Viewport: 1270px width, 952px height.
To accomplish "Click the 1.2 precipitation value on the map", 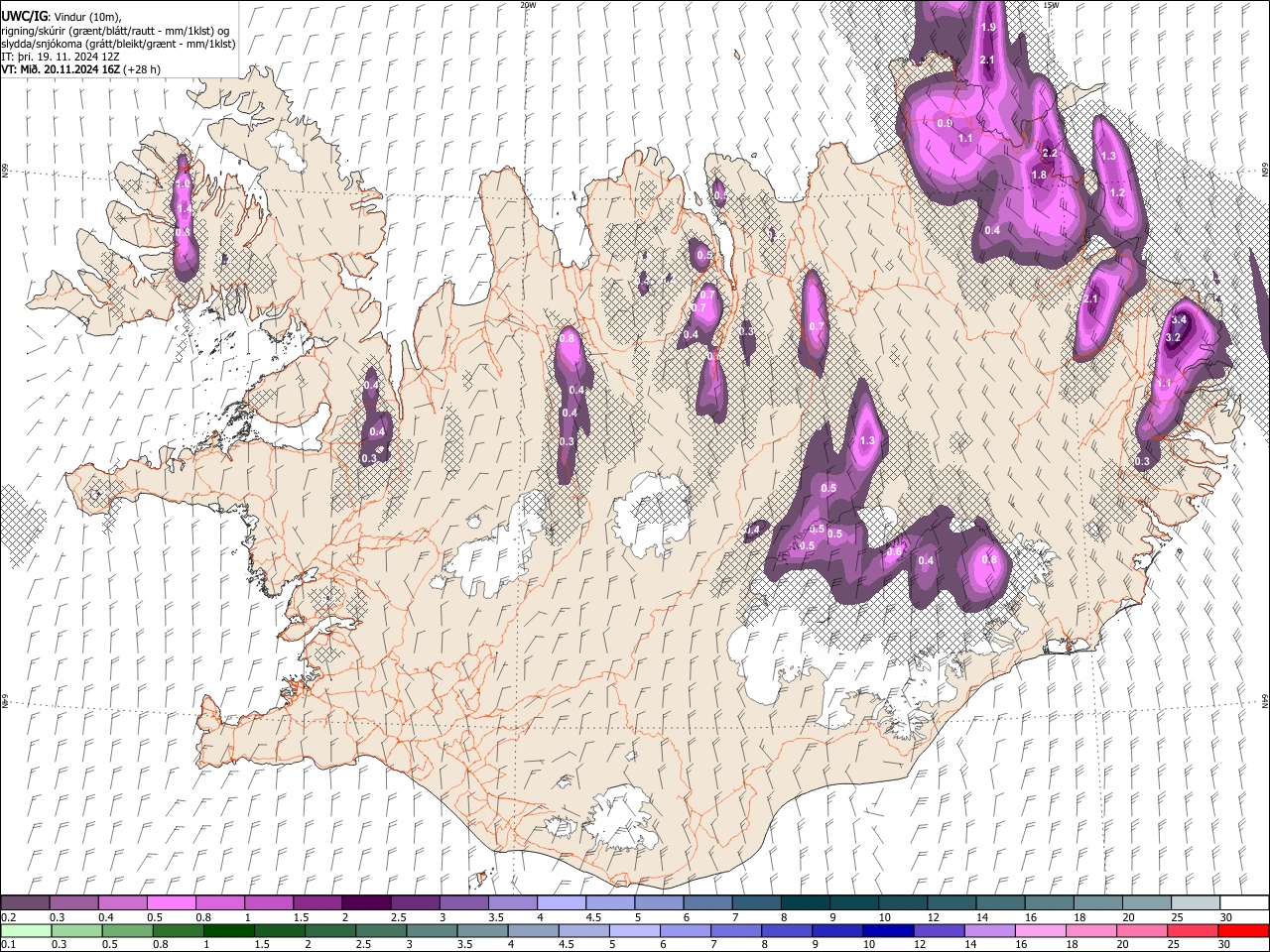I will [x=1117, y=192].
